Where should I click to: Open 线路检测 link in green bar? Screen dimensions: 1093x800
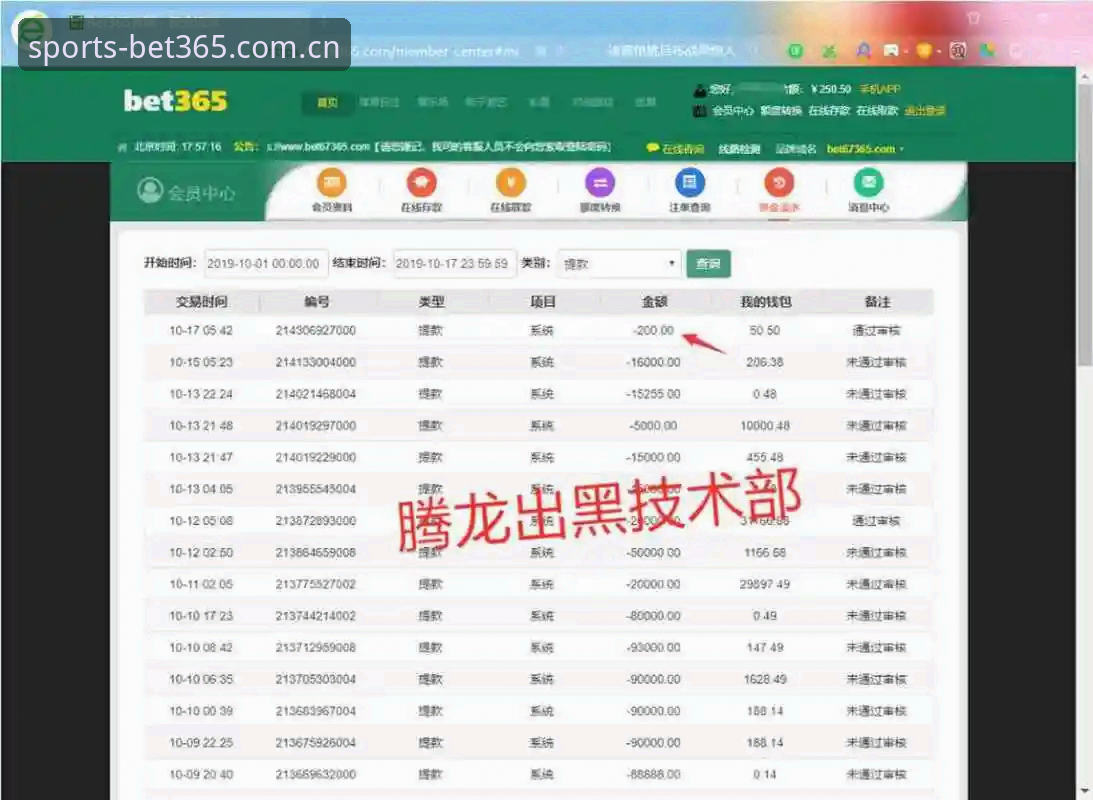click(740, 148)
